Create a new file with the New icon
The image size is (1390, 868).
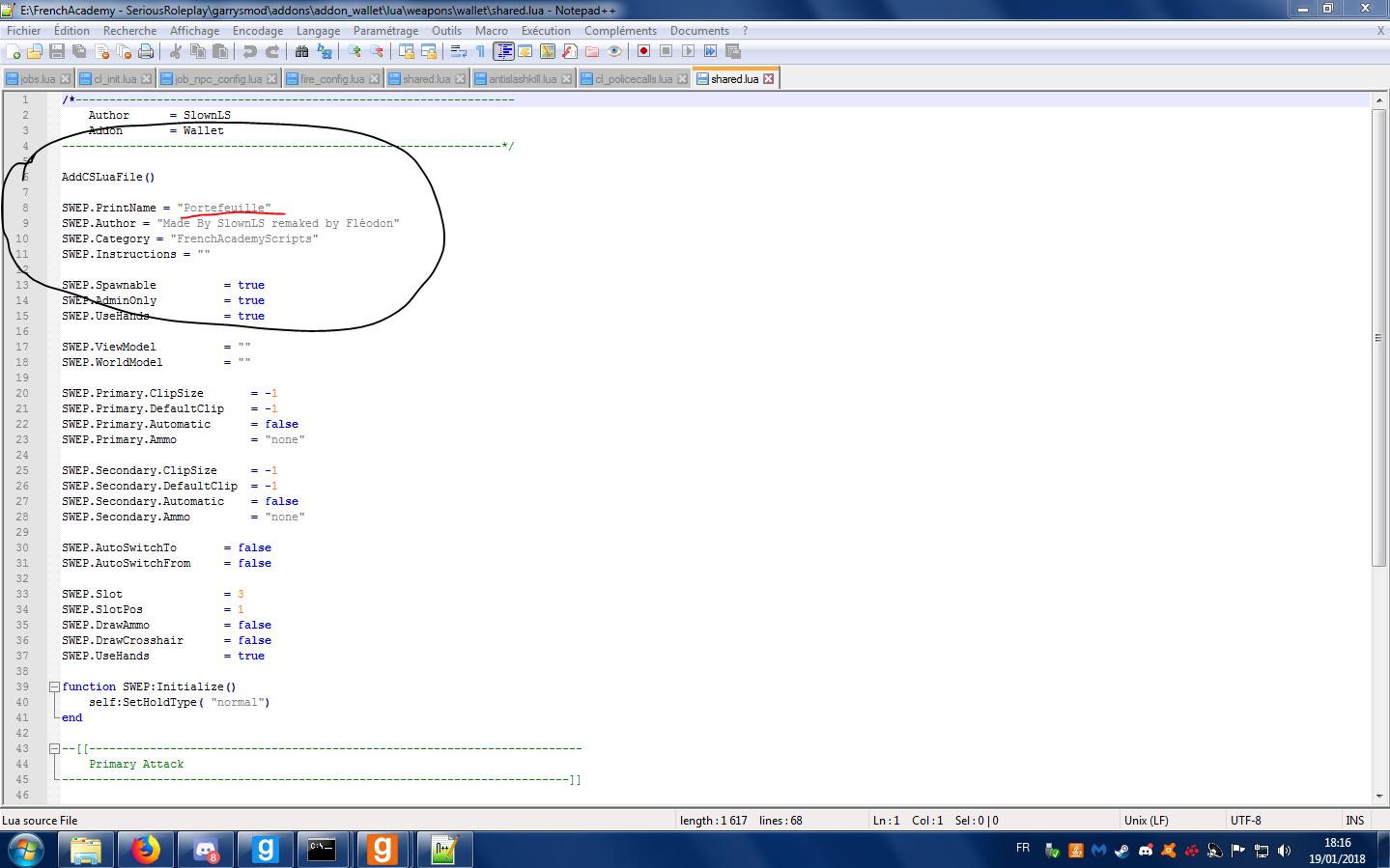tap(12, 51)
